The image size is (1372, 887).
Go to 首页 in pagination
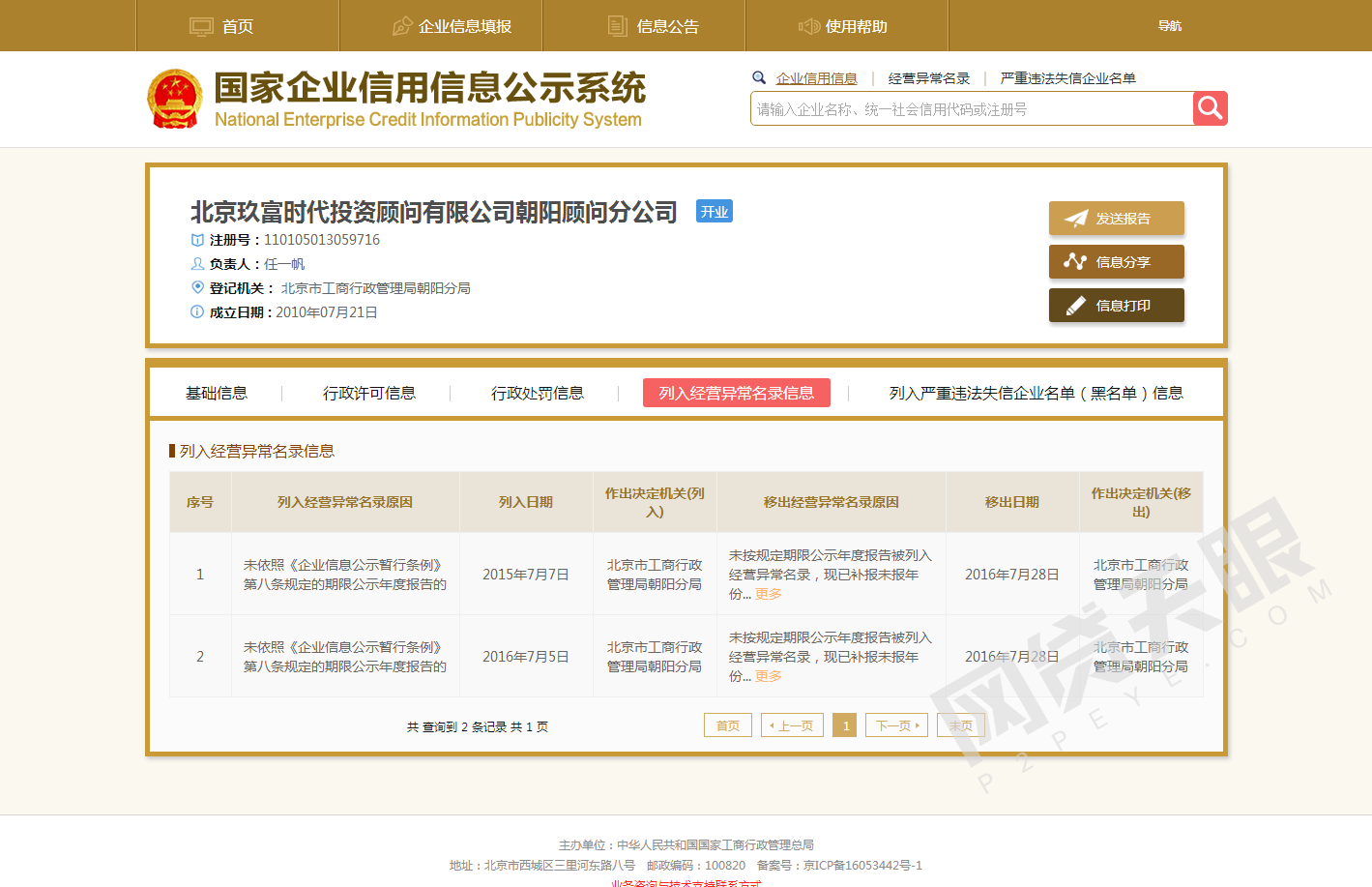point(728,725)
